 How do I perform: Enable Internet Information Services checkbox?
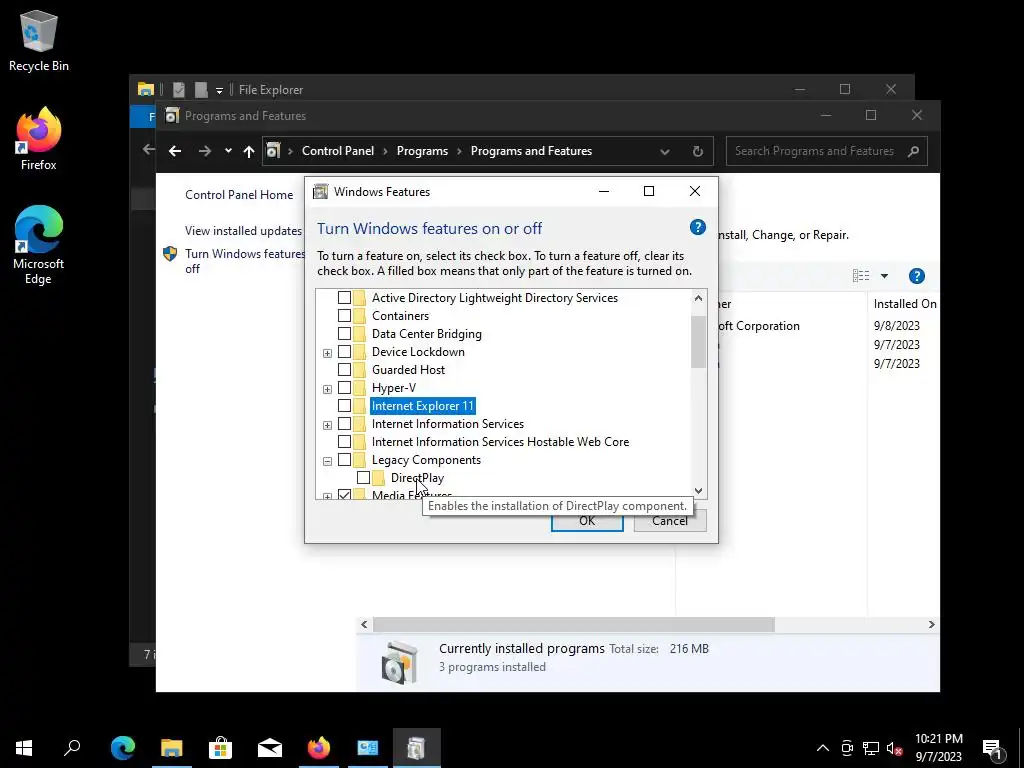344,424
